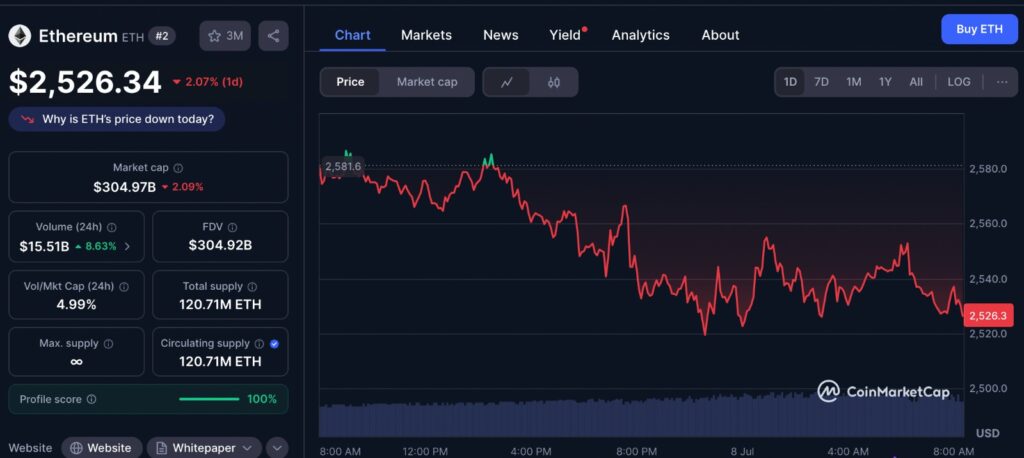Click the $15.51B volume value

click(44, 247)
